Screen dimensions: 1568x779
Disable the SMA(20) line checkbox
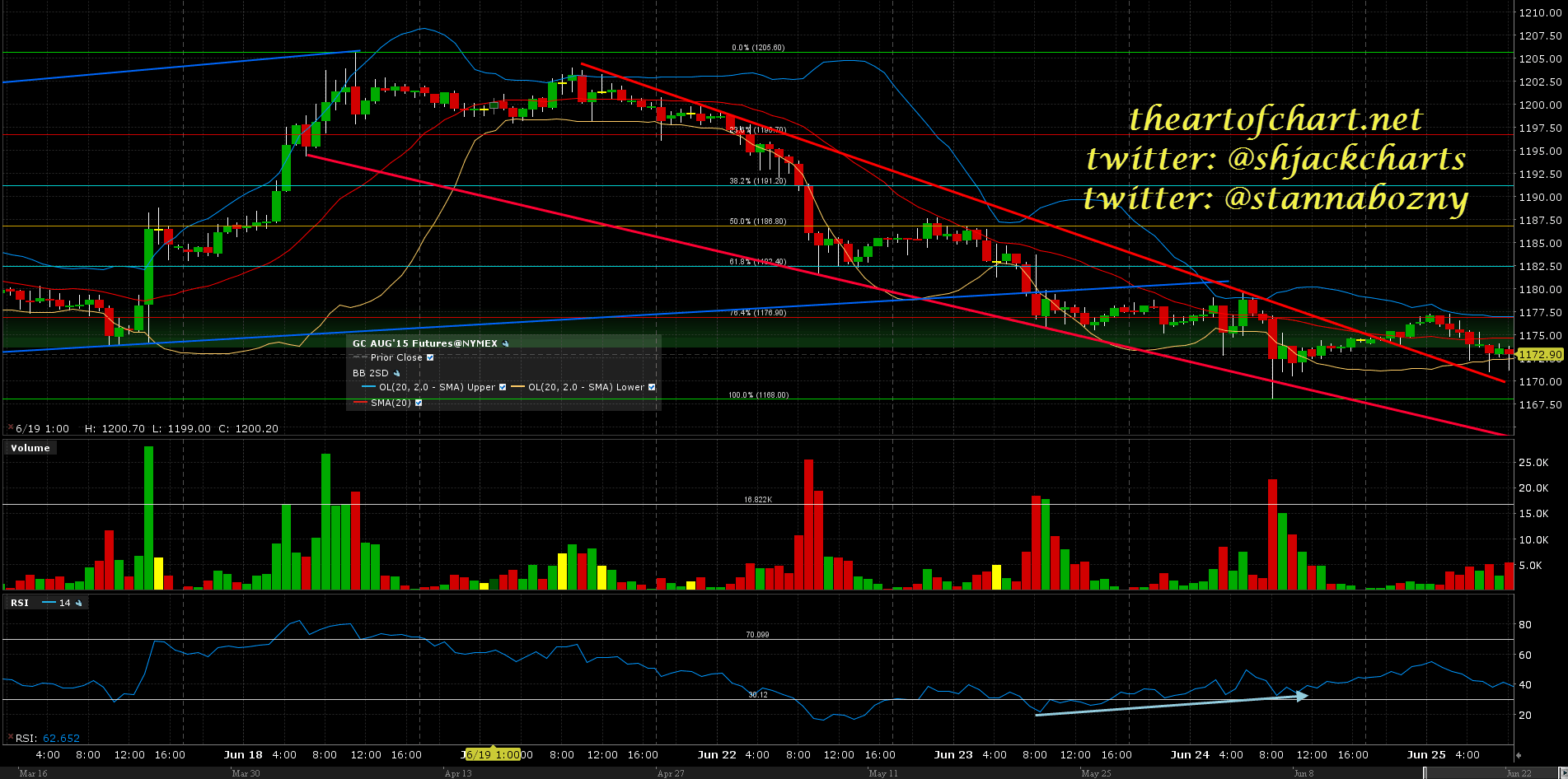pyautogui.click(x=419, y=403)
